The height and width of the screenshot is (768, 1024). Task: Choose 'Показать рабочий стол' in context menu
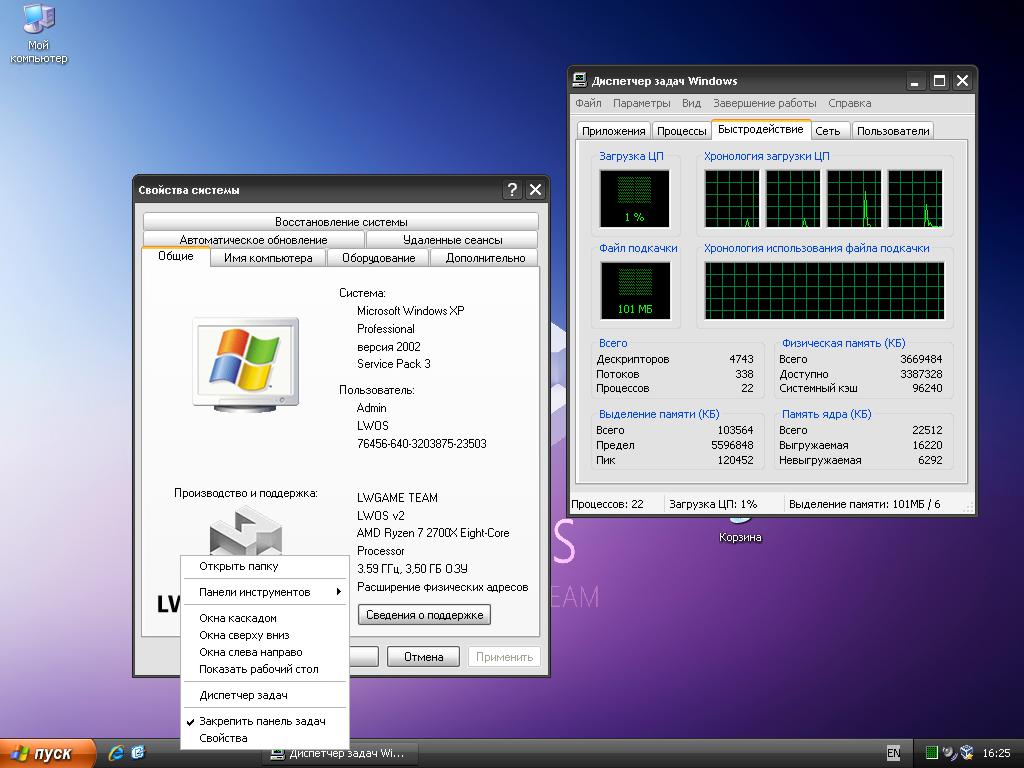pyautogui.click(x=258, y=669)
